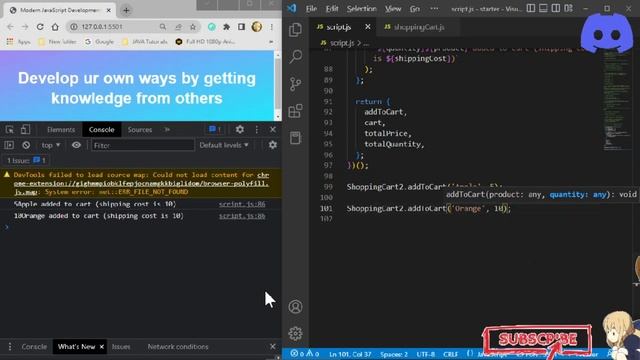Open the issues counter badge in DevTools toolbar
Viewport: 640px width, 360px height.
coord(215,130)
